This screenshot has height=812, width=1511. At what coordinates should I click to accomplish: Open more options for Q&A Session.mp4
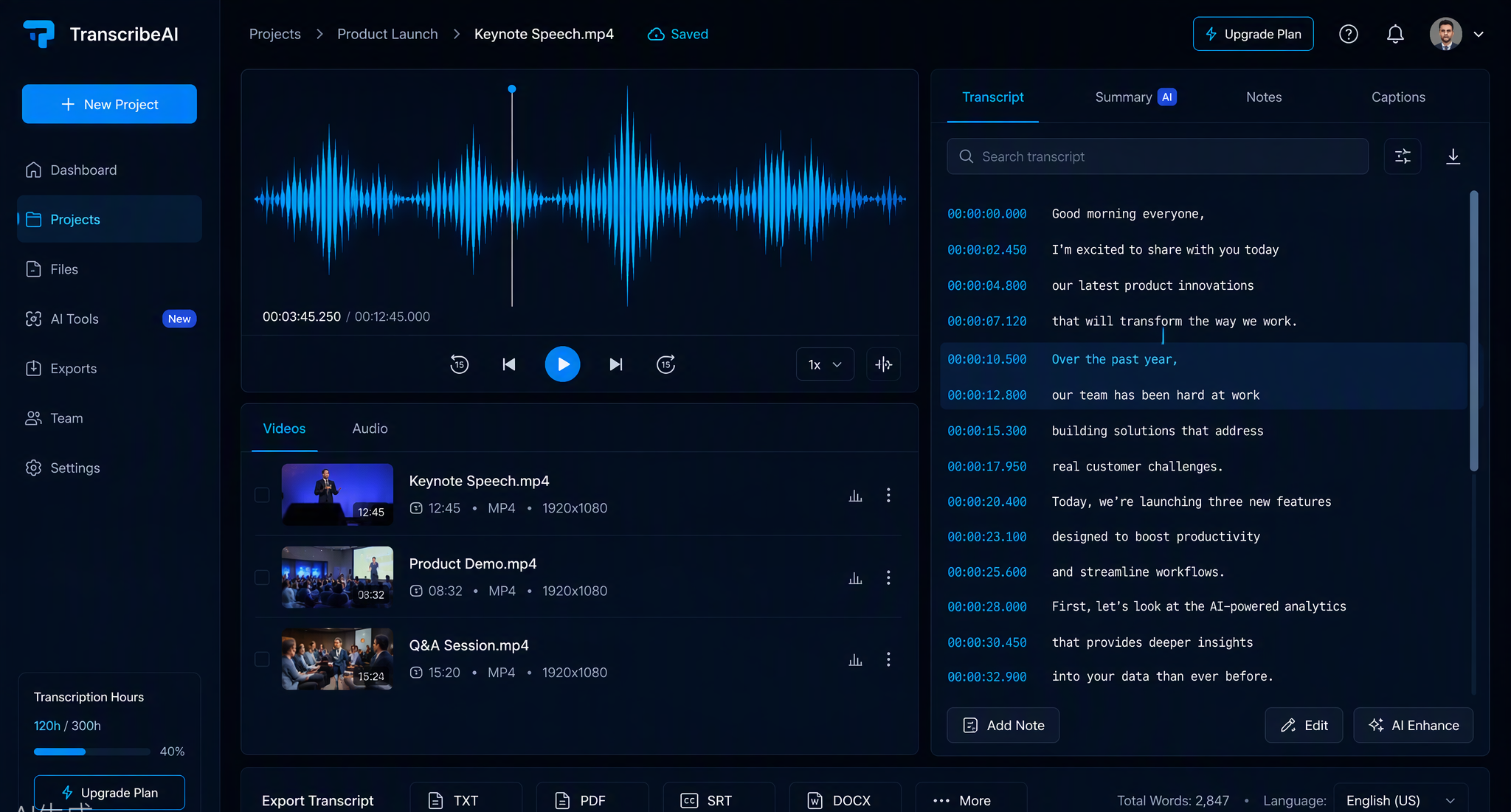888,659
